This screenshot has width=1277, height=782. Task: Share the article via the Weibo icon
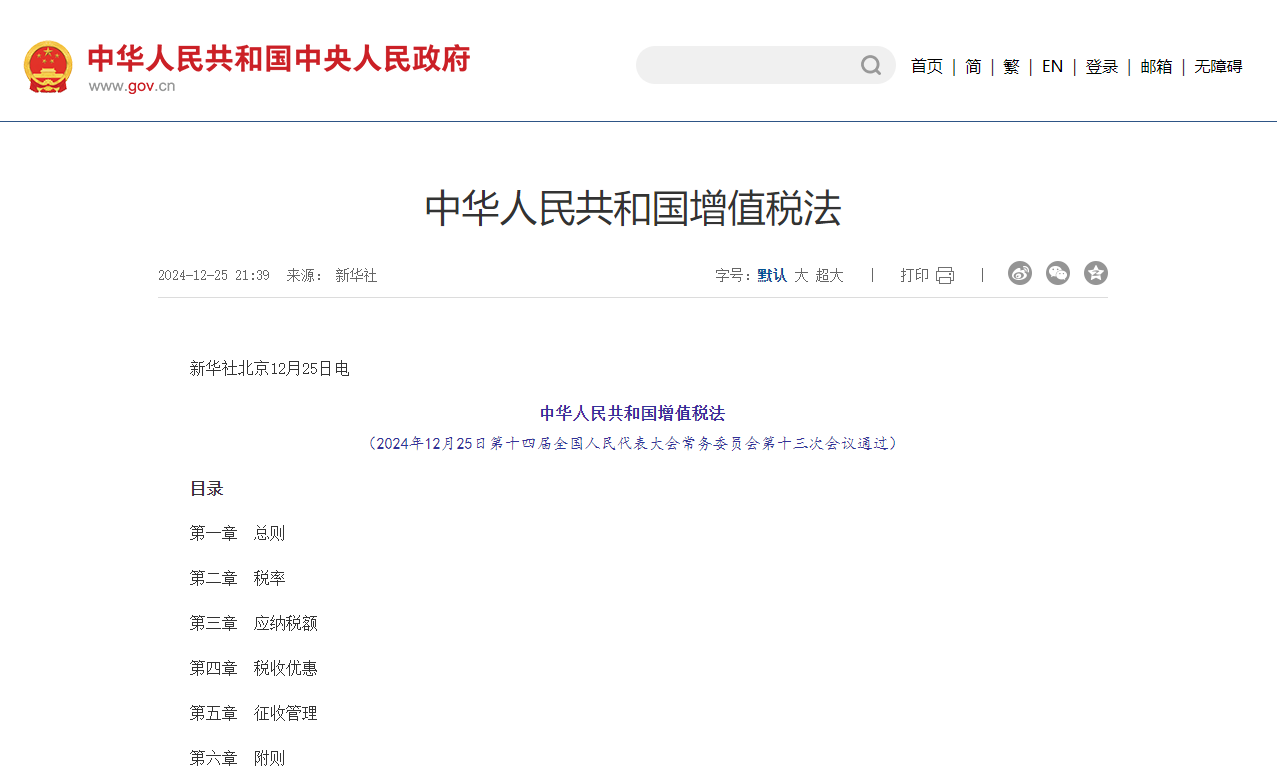tap(1019, 272)
